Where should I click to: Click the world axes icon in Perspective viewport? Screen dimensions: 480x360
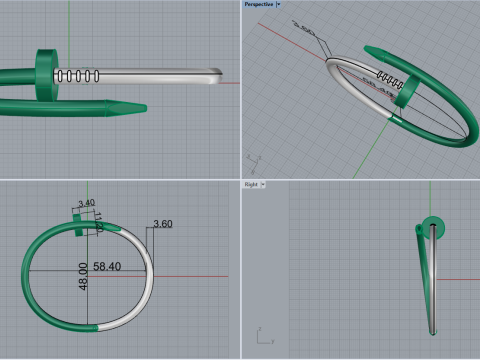(x=254, y=164)
